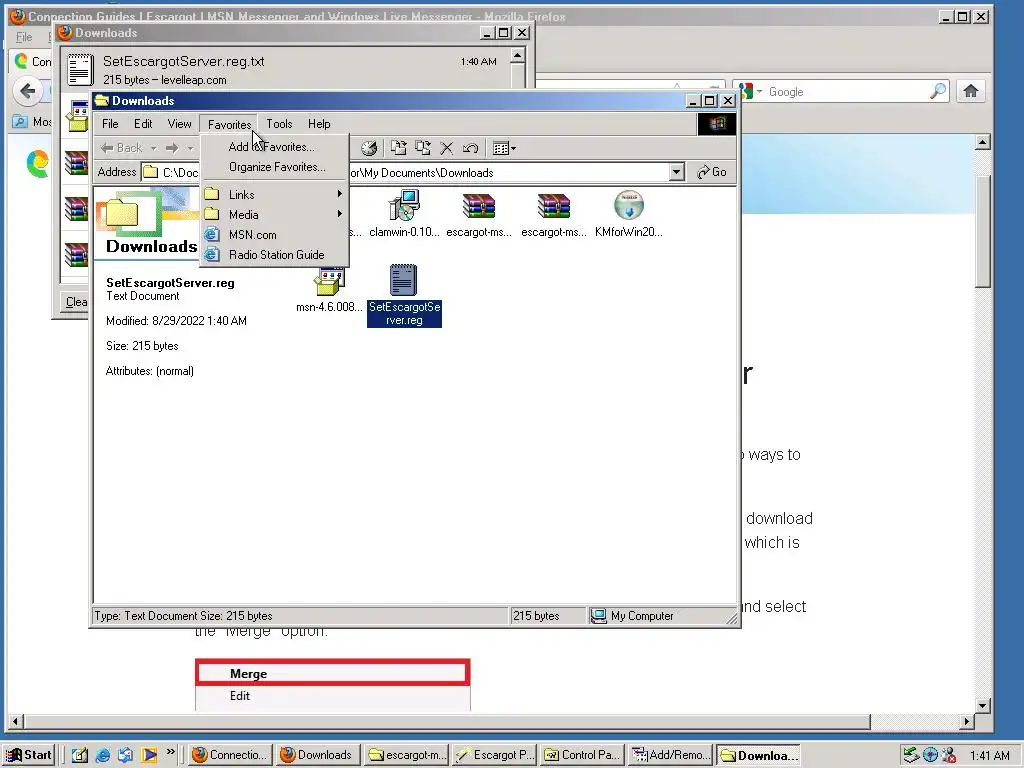Click the Firefox Back arrow button

coord(28,91)
